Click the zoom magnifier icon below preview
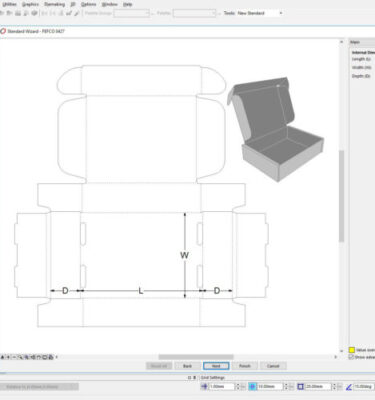Image resolution: width=375 pixels, height=400 pixels. click(x=20, y=357)
